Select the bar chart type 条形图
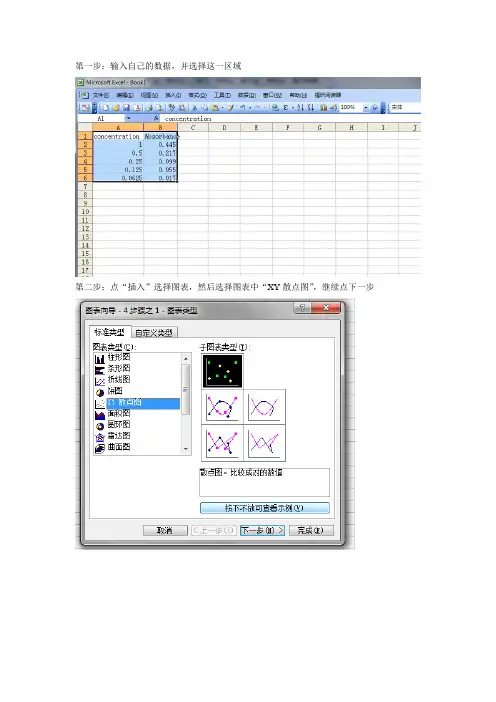The image size is (496, 702). click(x=137, y=368)
